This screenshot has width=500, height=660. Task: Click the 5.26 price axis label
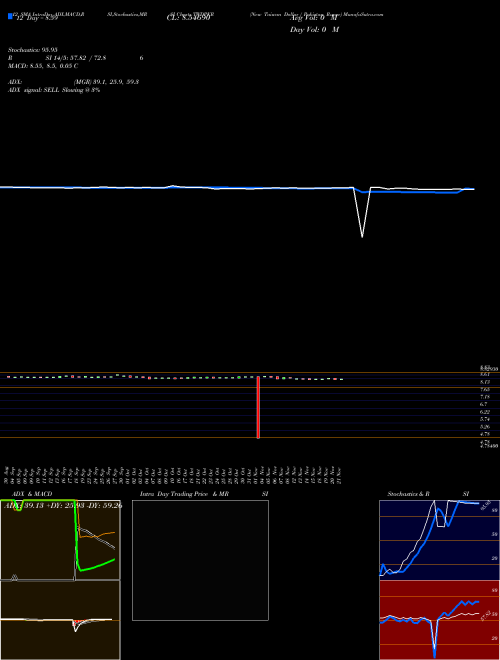click(x=485, y=427)
